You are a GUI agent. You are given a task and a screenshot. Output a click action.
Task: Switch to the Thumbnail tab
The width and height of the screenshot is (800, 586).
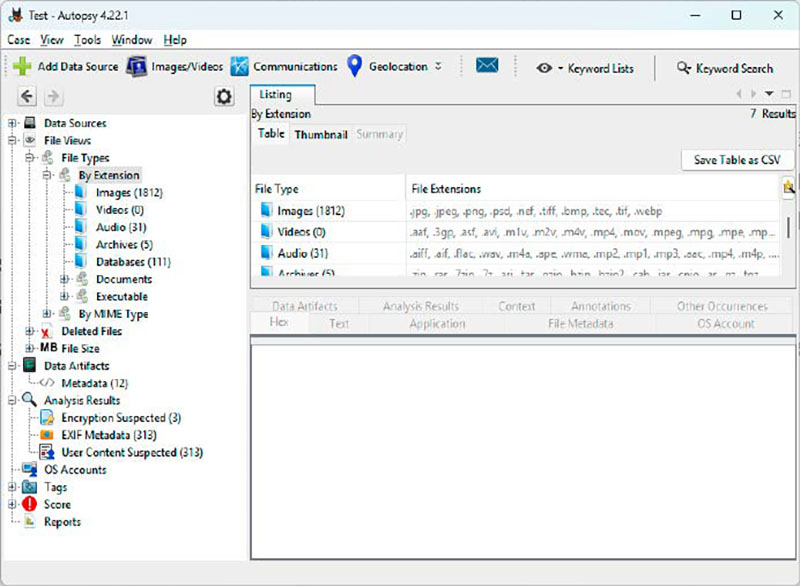pyautogui.click(x=321, y=135)
